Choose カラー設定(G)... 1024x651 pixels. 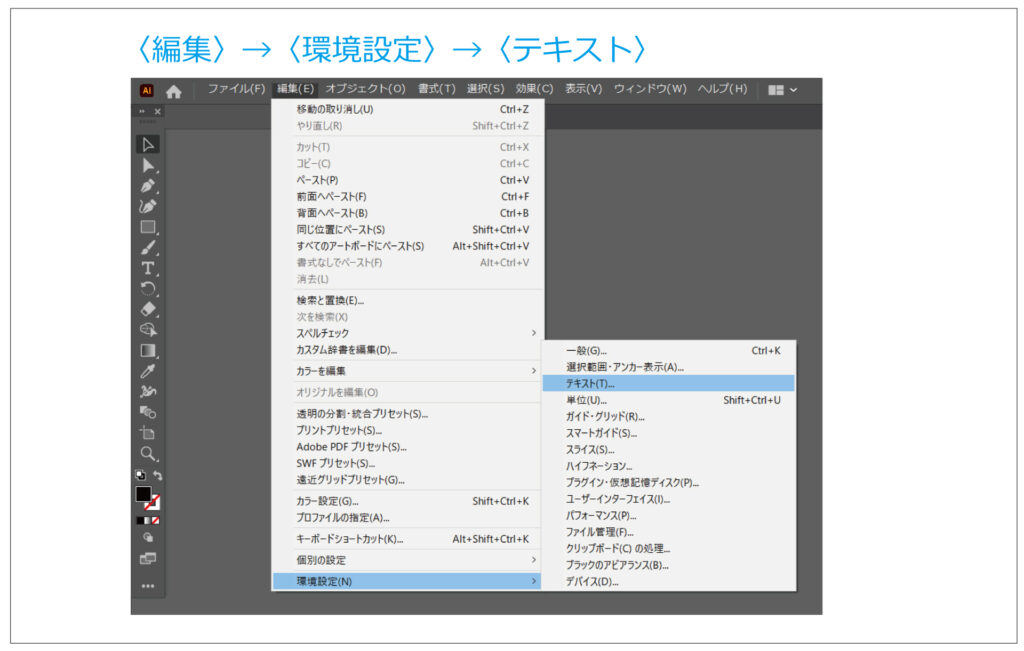[407, 501]
